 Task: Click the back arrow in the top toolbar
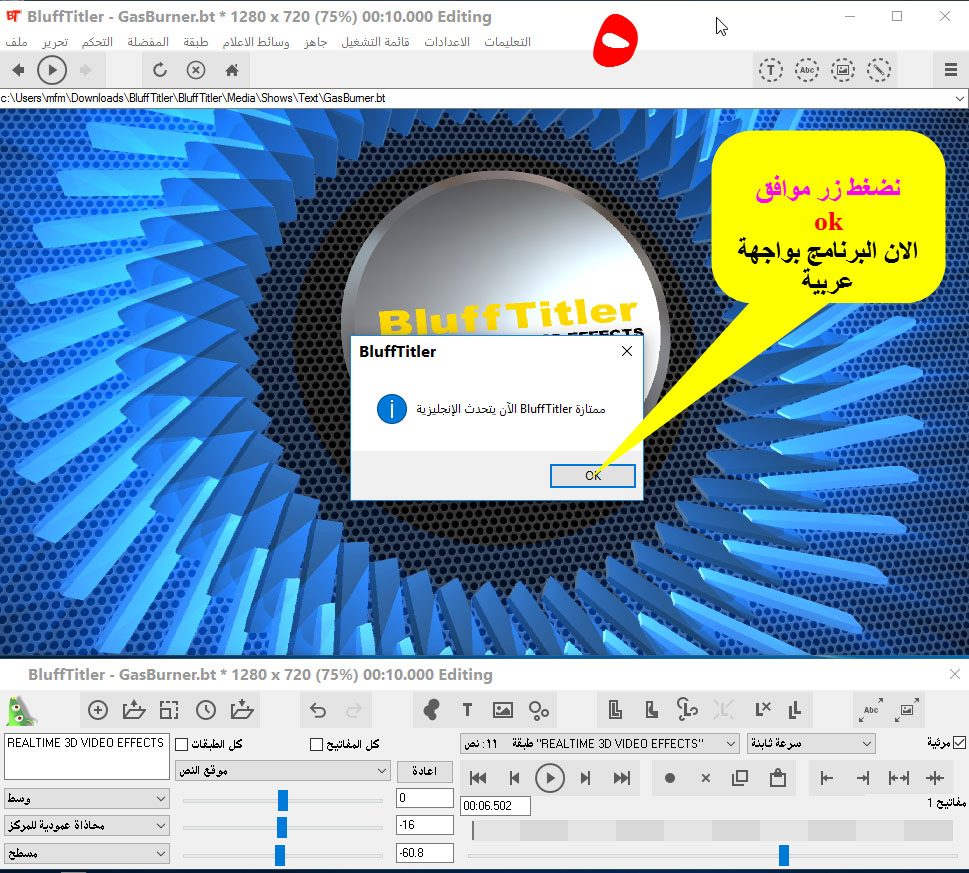click(x=19, y=70)
